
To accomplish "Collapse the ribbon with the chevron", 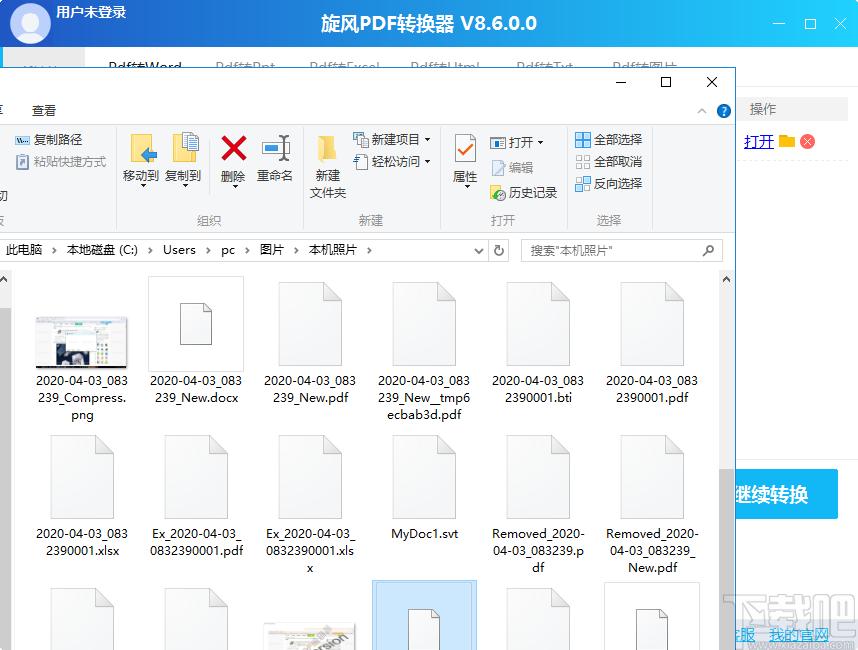I will [x=702, y=111].
